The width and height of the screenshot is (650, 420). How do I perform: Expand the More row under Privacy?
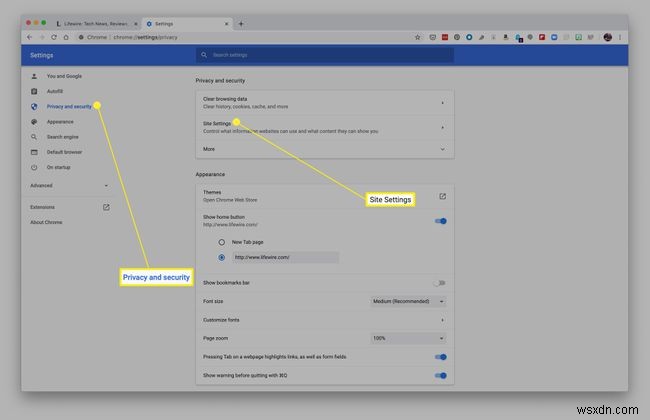(x=325, y=149)
